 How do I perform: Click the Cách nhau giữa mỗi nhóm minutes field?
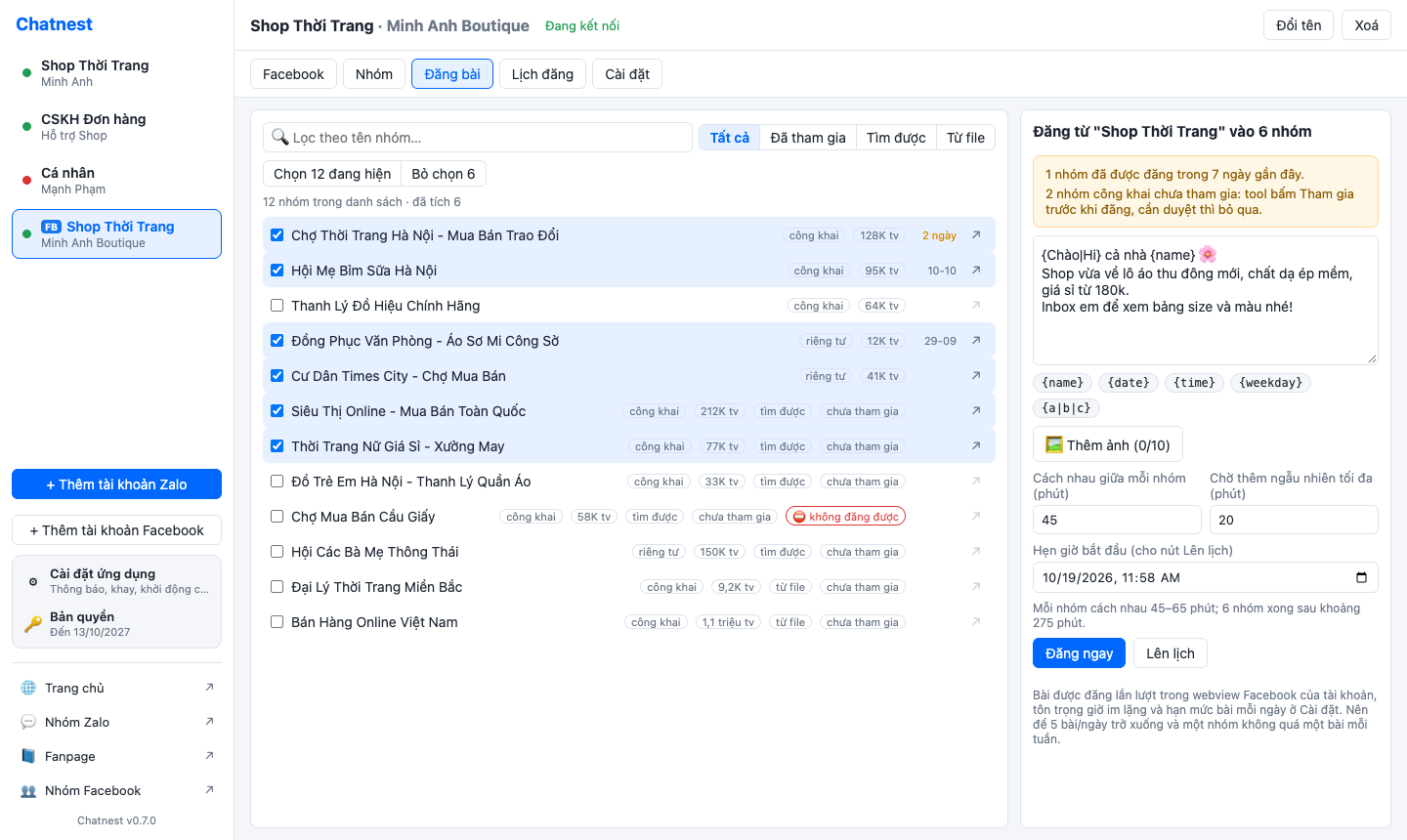[x=1117, y=520]
